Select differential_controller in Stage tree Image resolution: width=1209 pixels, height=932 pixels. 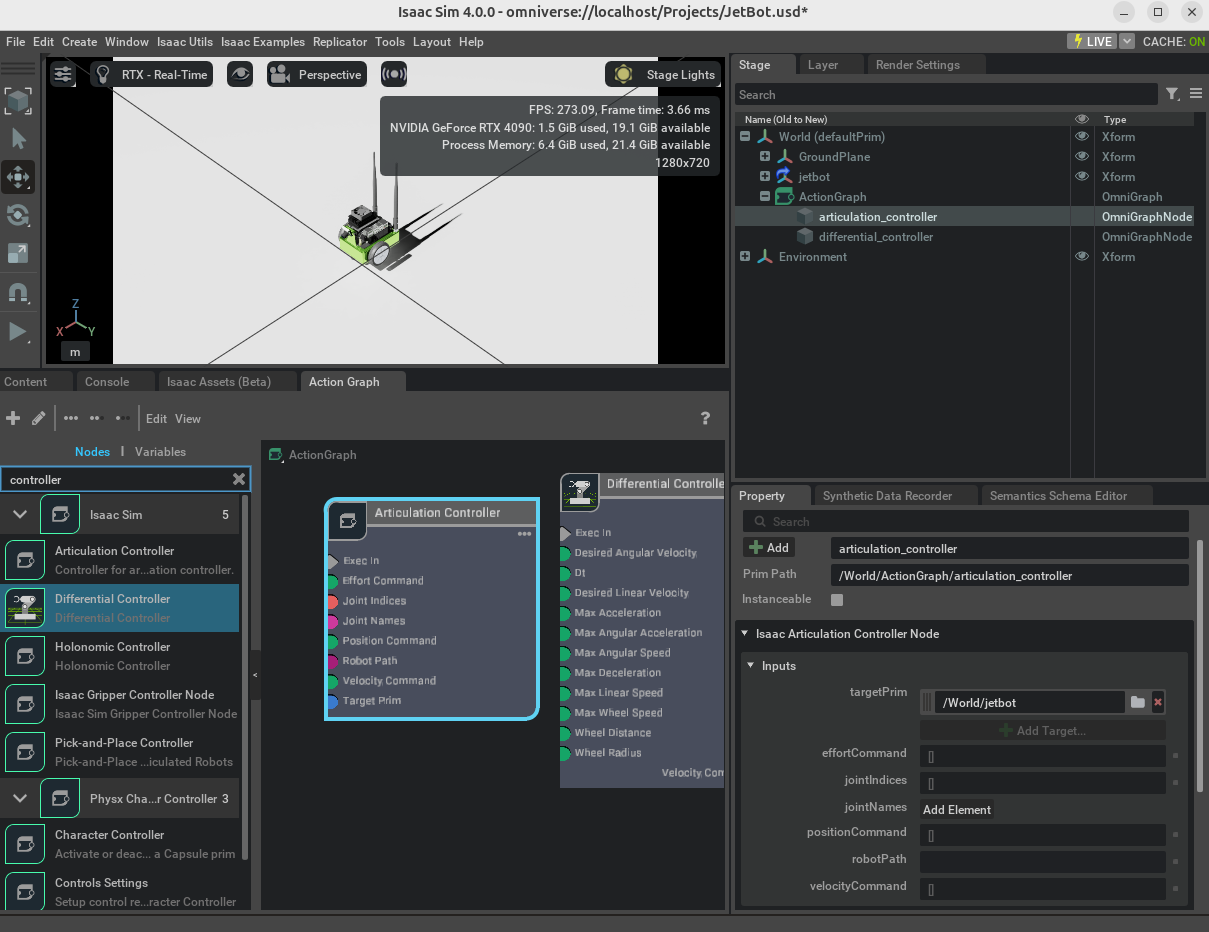(875, 237)
